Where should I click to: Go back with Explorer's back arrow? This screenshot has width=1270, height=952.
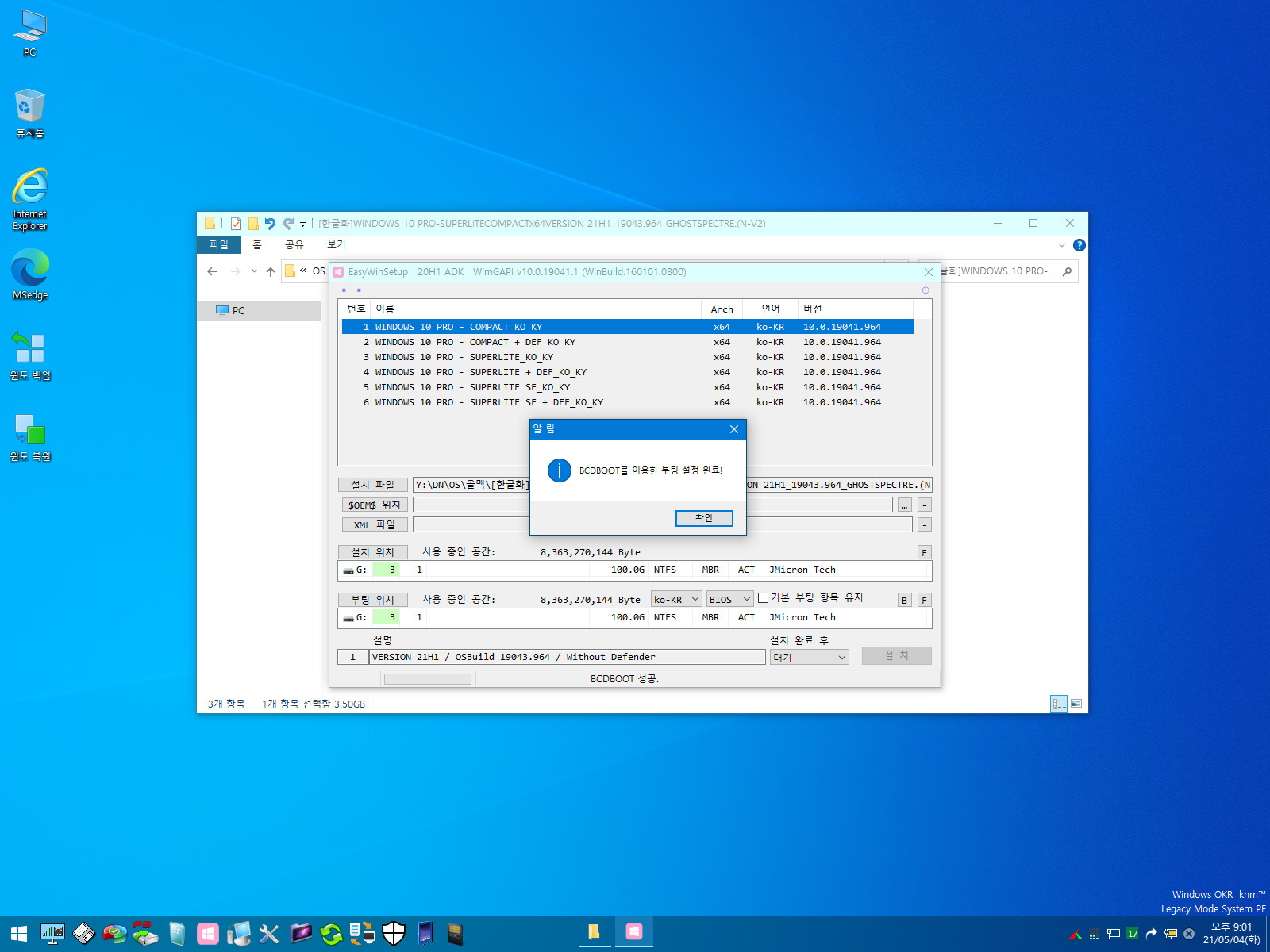click(212, 271)
